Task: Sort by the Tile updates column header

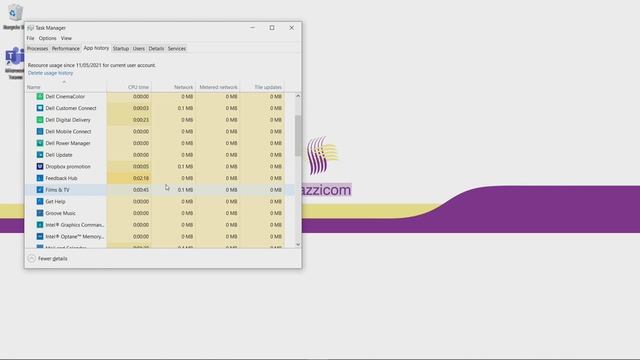Action: tap(262, 87)
